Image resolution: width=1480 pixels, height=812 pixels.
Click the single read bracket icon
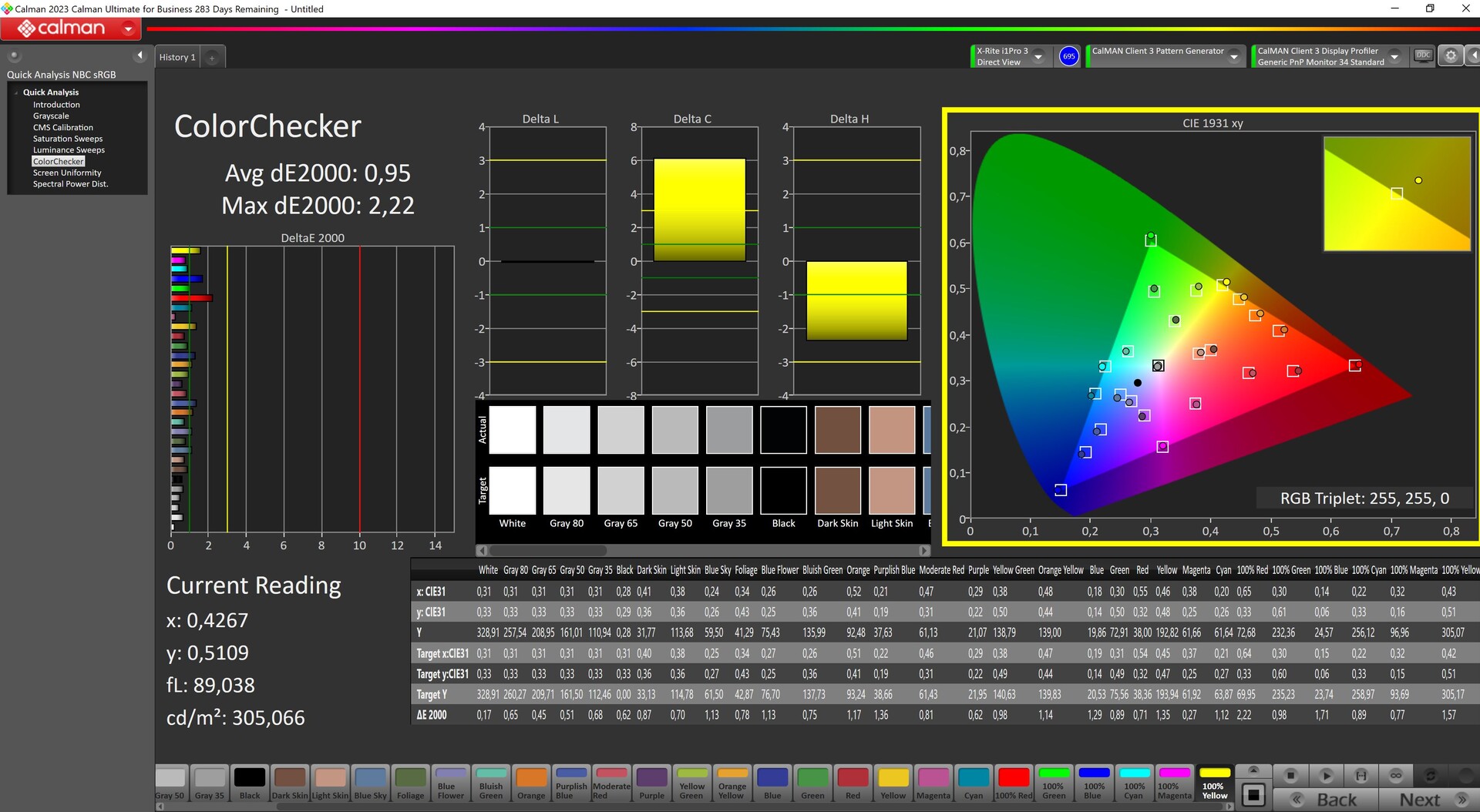(x=1361, y=775)
